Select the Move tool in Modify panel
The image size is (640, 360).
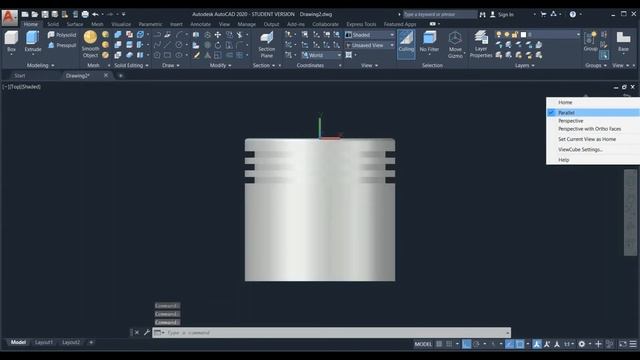coord(218,35)
